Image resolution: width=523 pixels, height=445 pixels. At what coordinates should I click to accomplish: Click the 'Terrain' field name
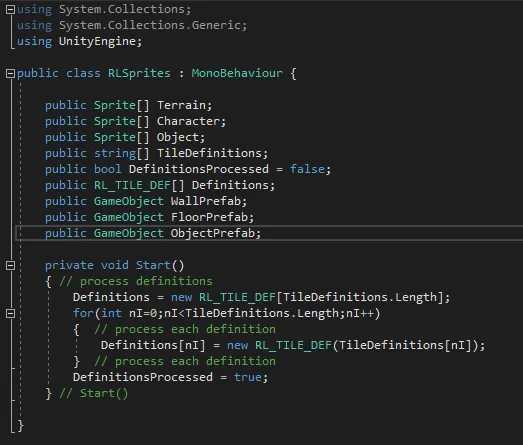click(181, 105)
